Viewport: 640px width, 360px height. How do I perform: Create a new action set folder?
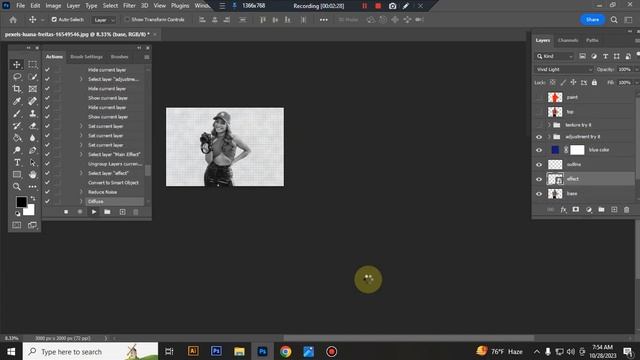107,212
